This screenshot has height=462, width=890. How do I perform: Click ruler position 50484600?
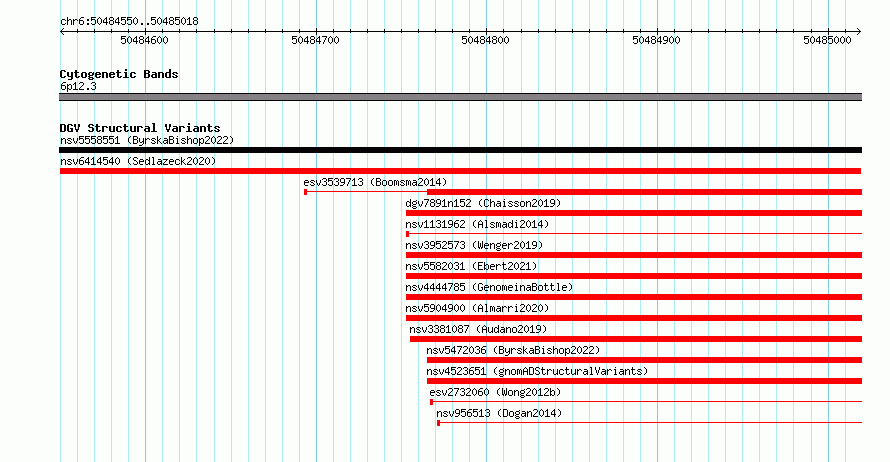144,40
